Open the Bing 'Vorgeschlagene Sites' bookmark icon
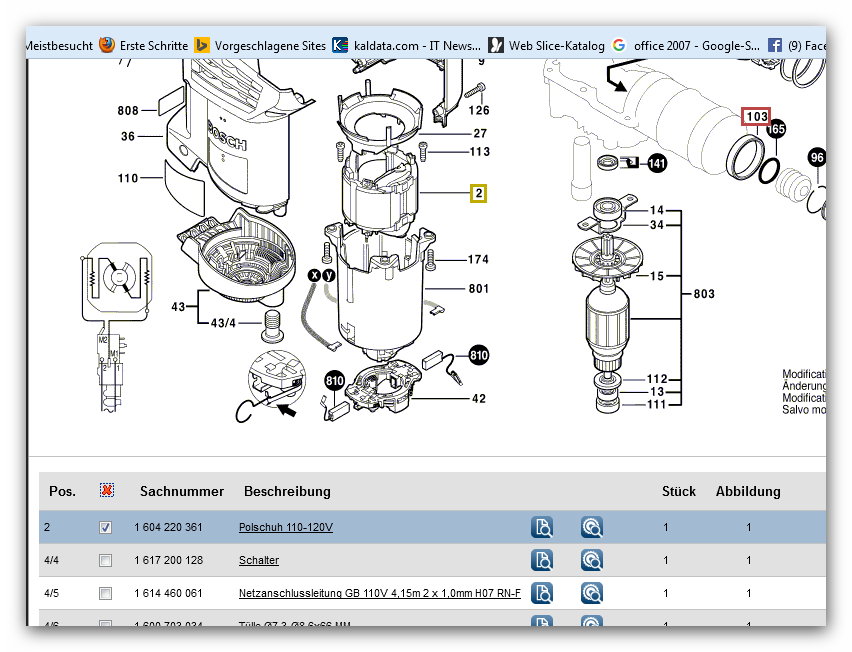This screenshot has height=652, width=852. click(202, 45)
